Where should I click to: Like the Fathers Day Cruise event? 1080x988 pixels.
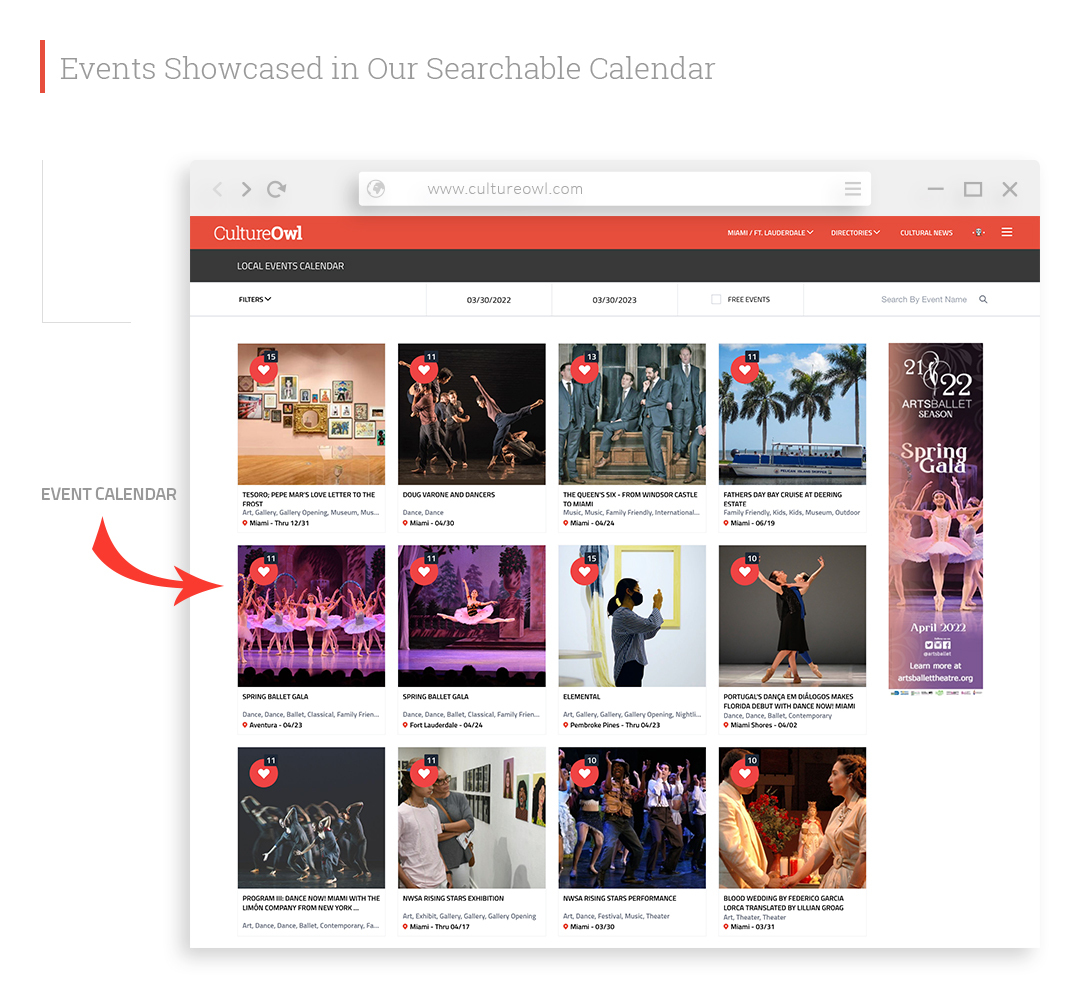744,369
